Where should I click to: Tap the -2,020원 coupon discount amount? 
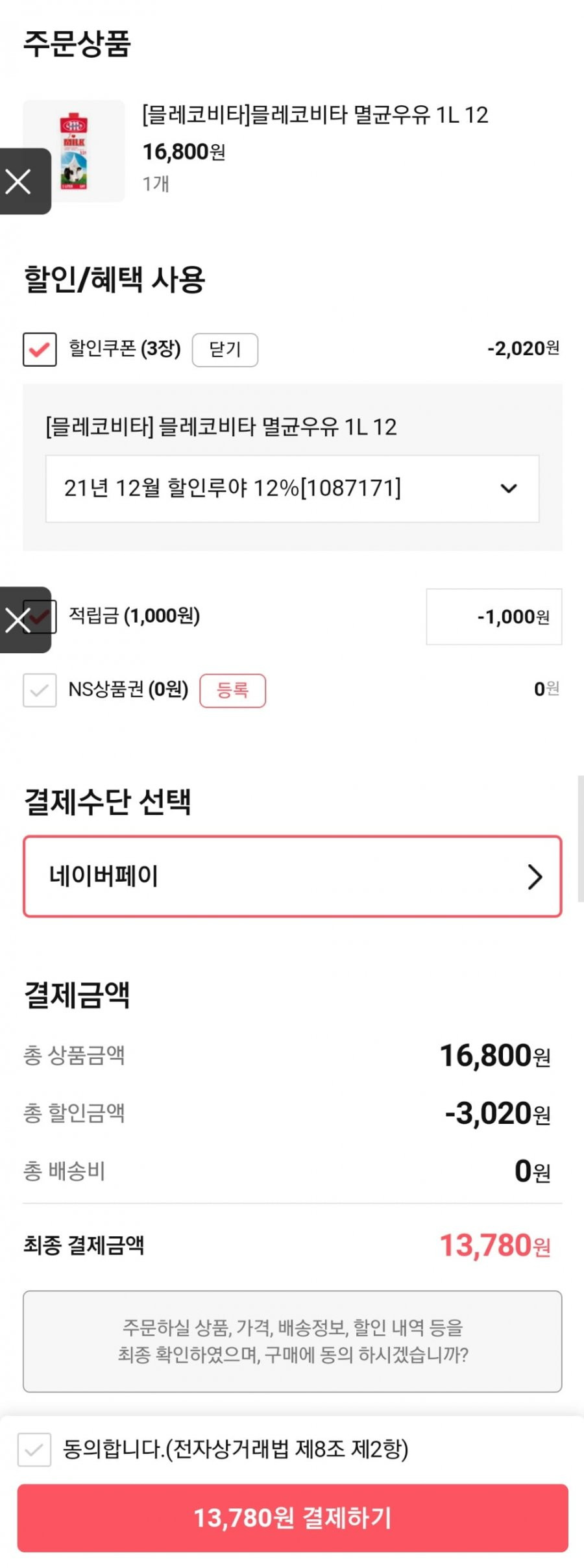tap(524, 349)
